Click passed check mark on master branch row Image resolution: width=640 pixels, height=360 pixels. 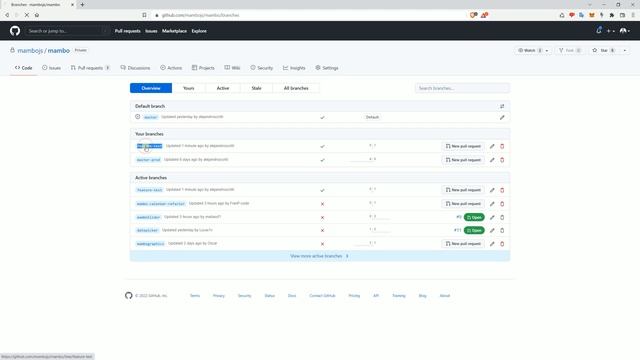coord(322,118)
